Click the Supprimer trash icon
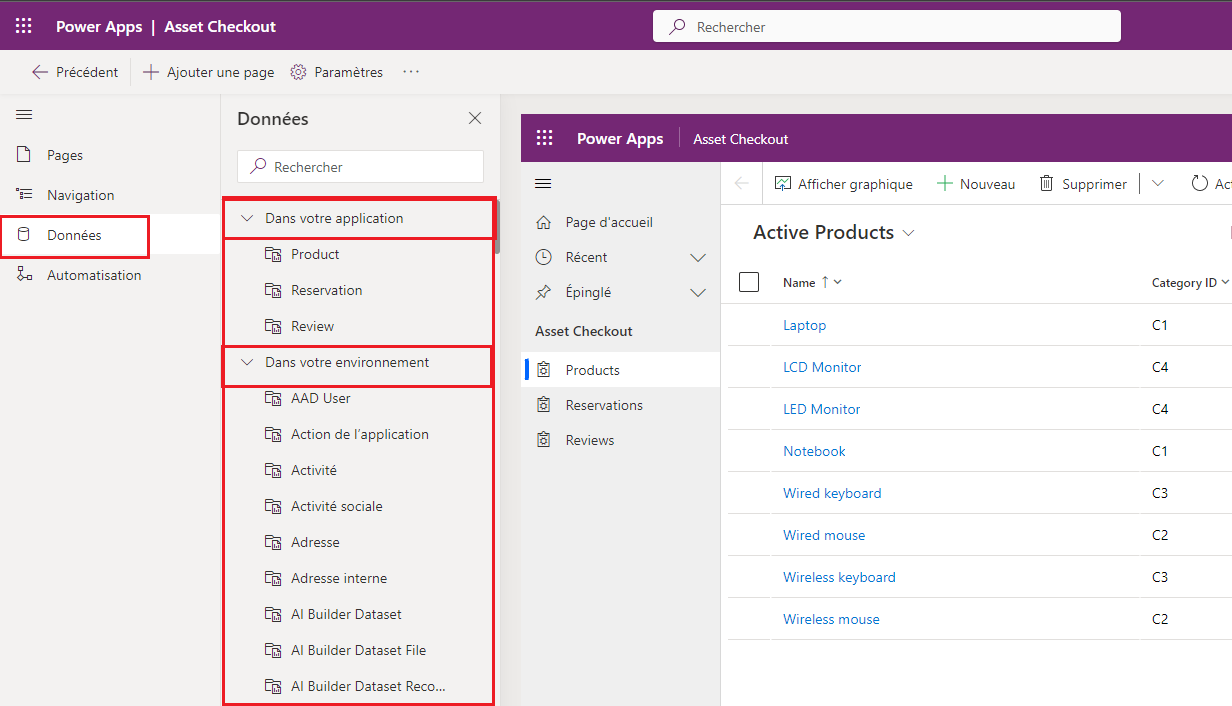This screenshot has width=1232, height=706. pyautogui.click(x=1047, y=184)
